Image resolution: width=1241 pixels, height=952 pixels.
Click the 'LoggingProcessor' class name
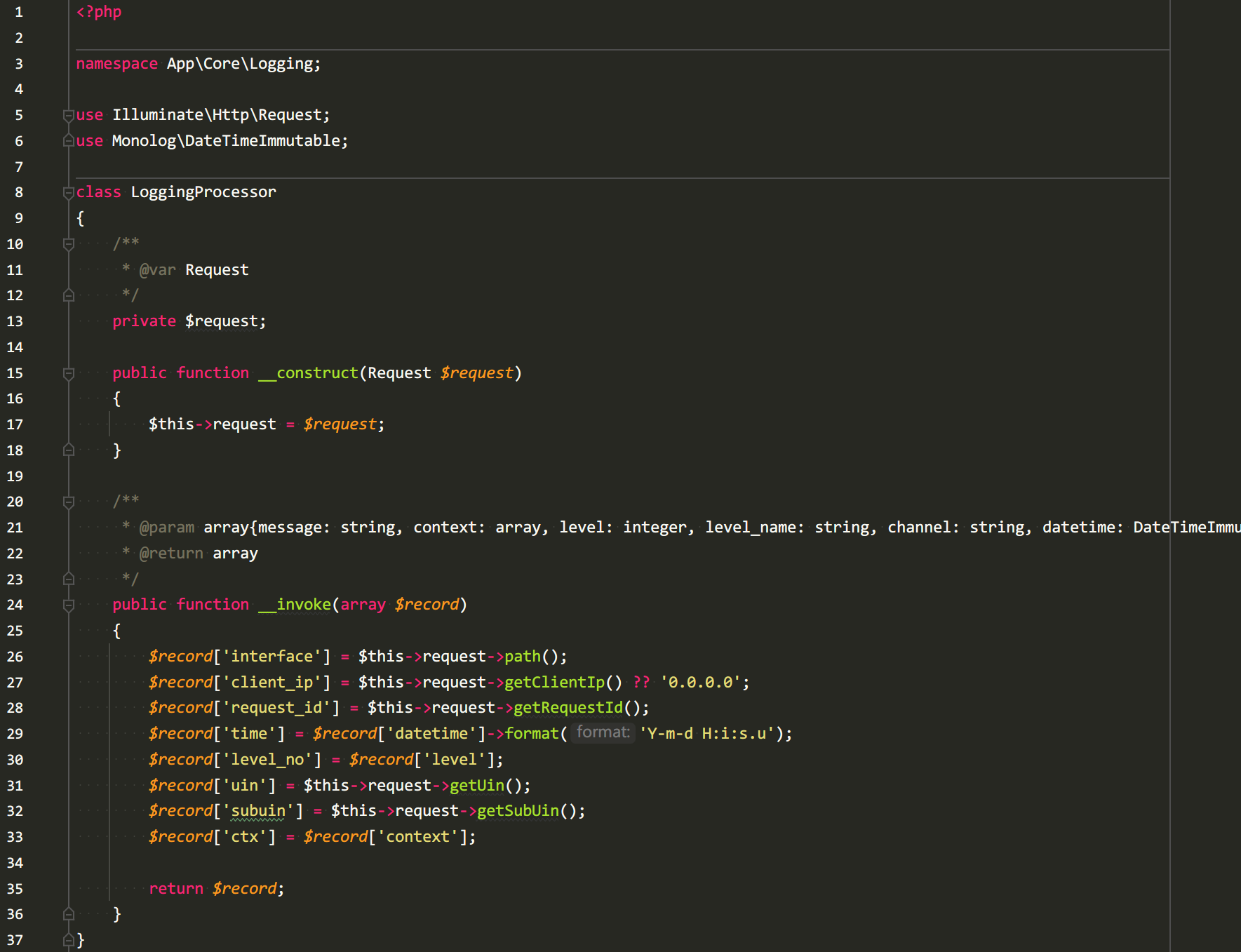(203, 192)
